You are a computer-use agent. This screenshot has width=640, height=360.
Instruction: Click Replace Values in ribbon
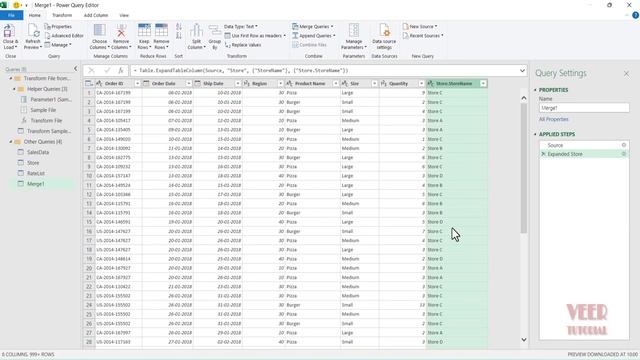[x=243, y=45]
